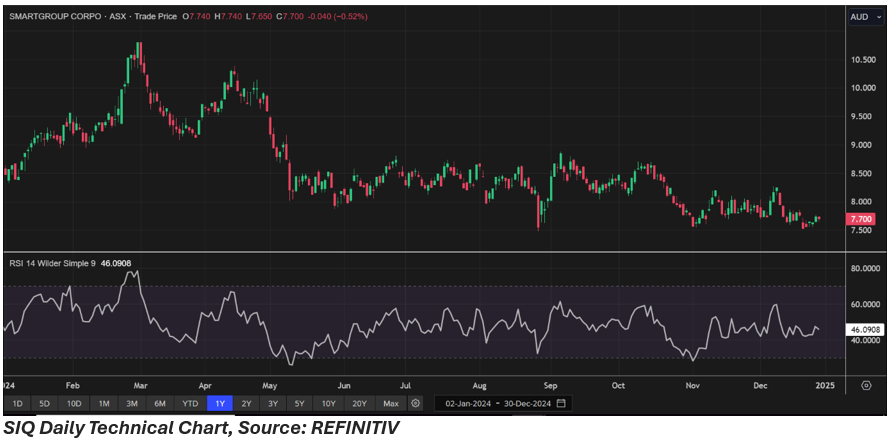Select the 5Y time range
The height and width of the screenshot is (441, 889).
click(x=300, y=404)
